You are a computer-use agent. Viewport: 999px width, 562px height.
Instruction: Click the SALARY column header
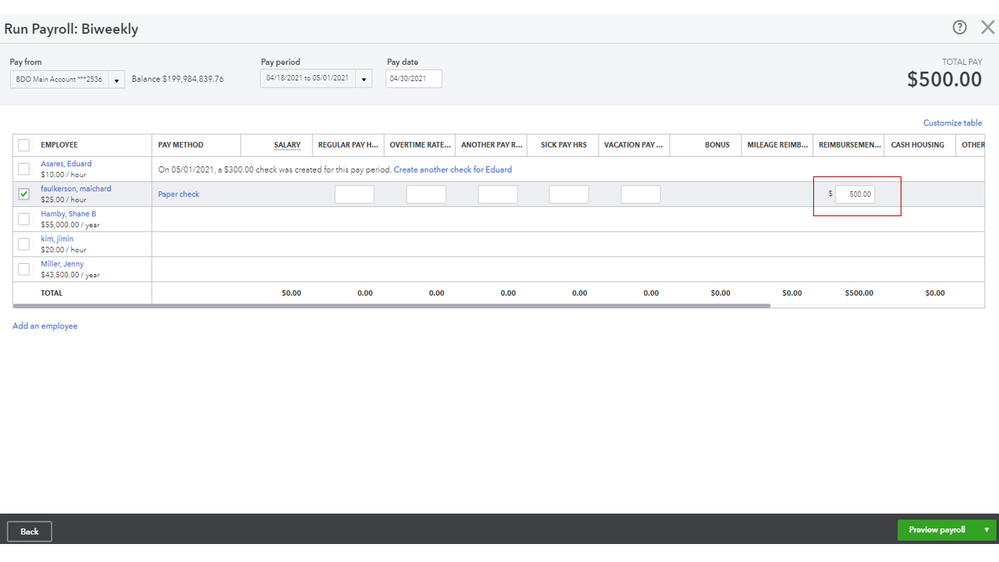pos(287,145)
